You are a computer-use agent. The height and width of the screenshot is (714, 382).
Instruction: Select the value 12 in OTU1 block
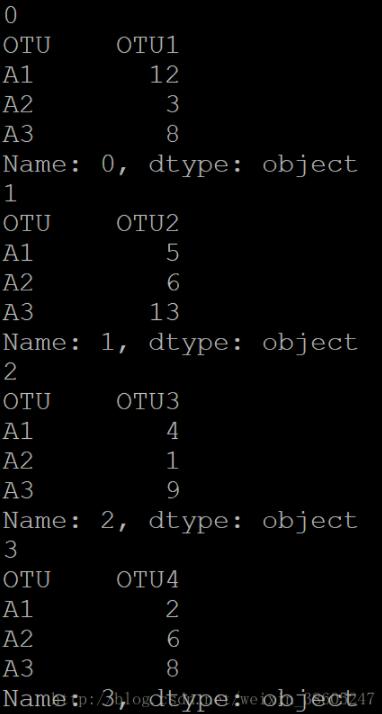click(164, 75)
